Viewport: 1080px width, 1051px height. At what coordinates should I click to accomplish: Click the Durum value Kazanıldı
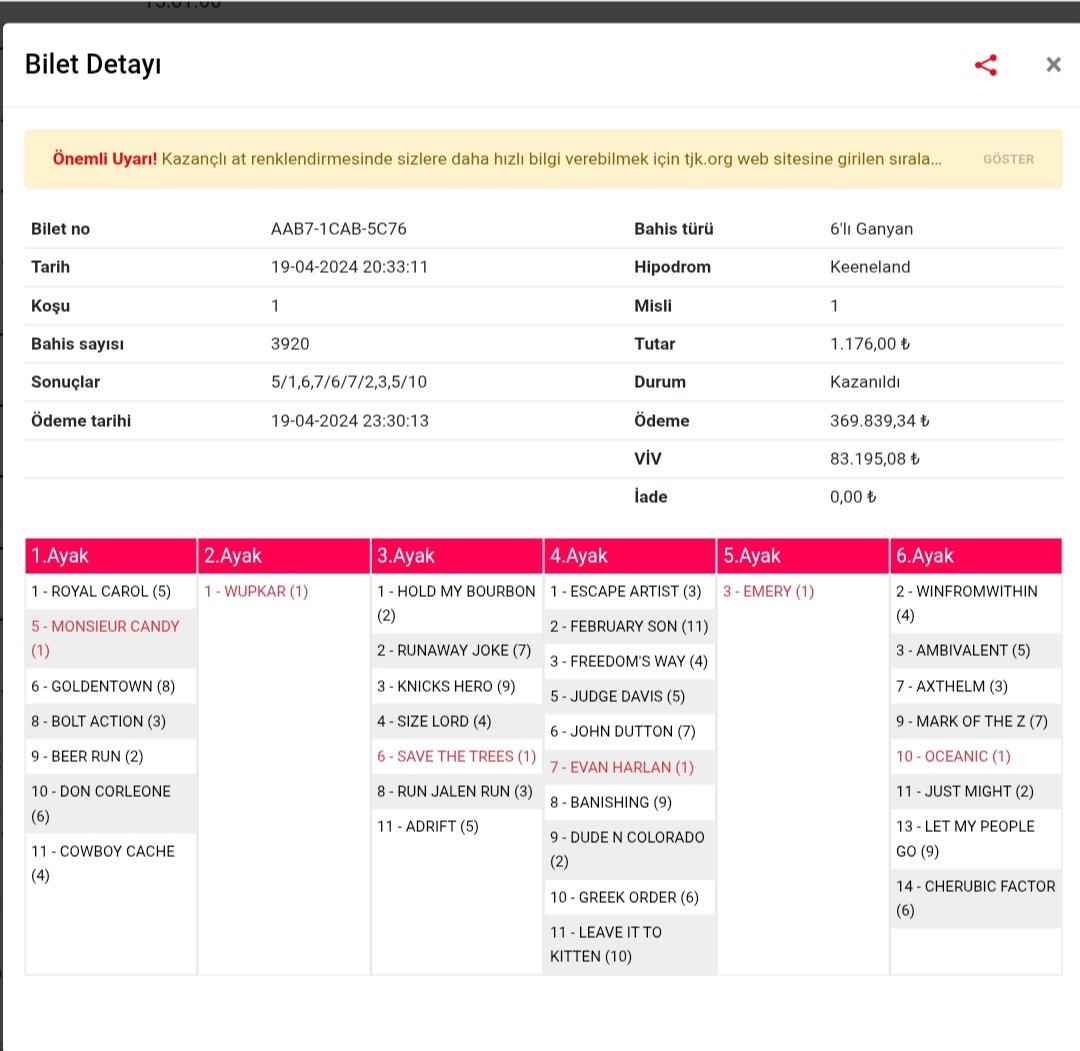pyautogui.click(x=864, y=382)
